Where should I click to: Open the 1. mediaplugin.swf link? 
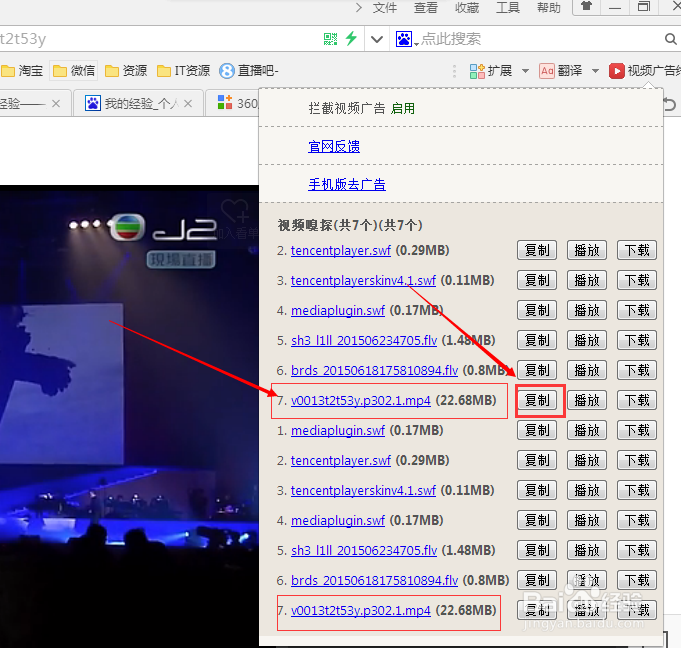pyautogui.click(x=337, y=430)
